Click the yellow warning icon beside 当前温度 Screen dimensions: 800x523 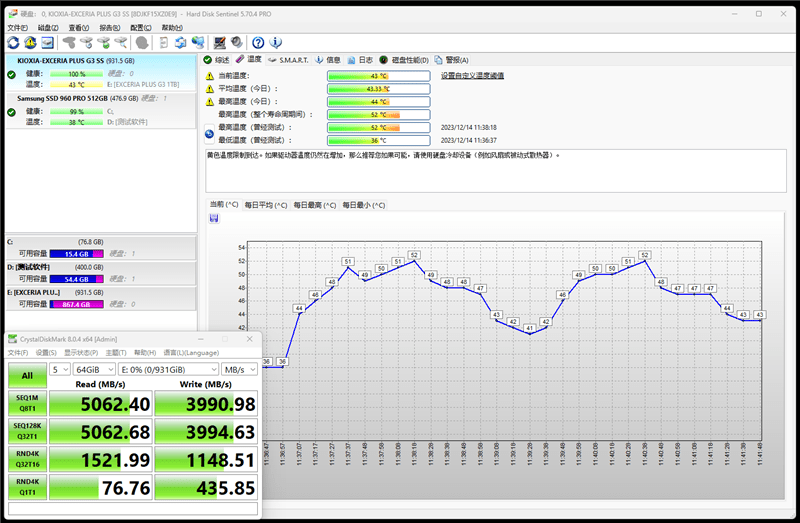tap(210, 76)
